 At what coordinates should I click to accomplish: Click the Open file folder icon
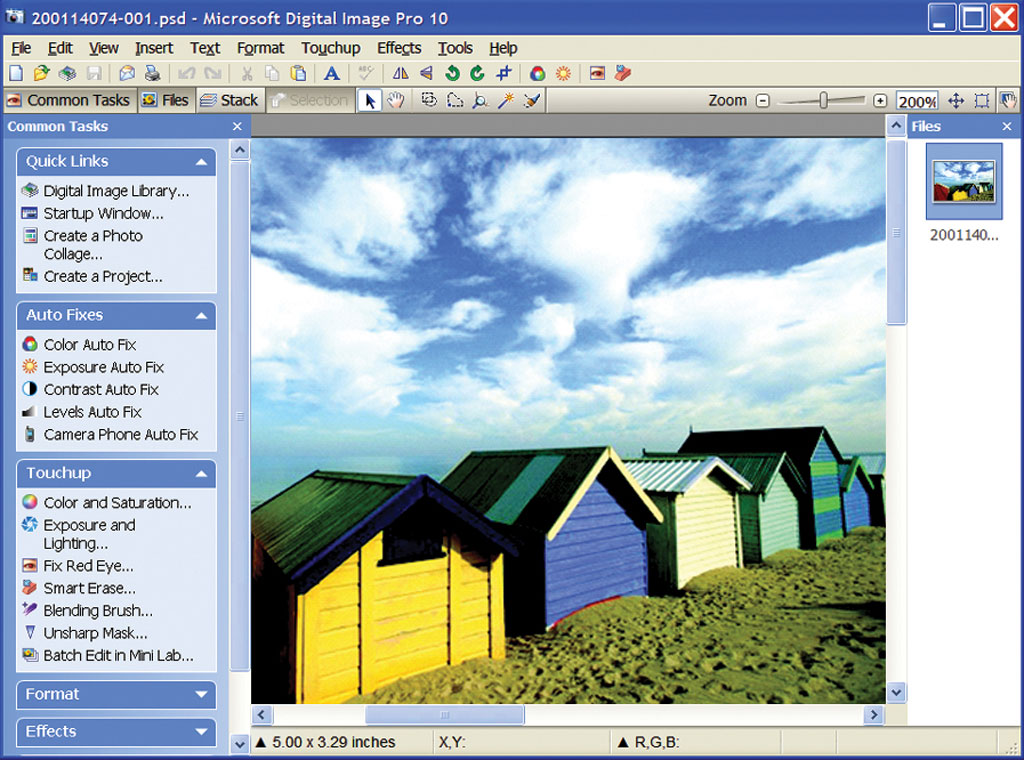point(41,73)
